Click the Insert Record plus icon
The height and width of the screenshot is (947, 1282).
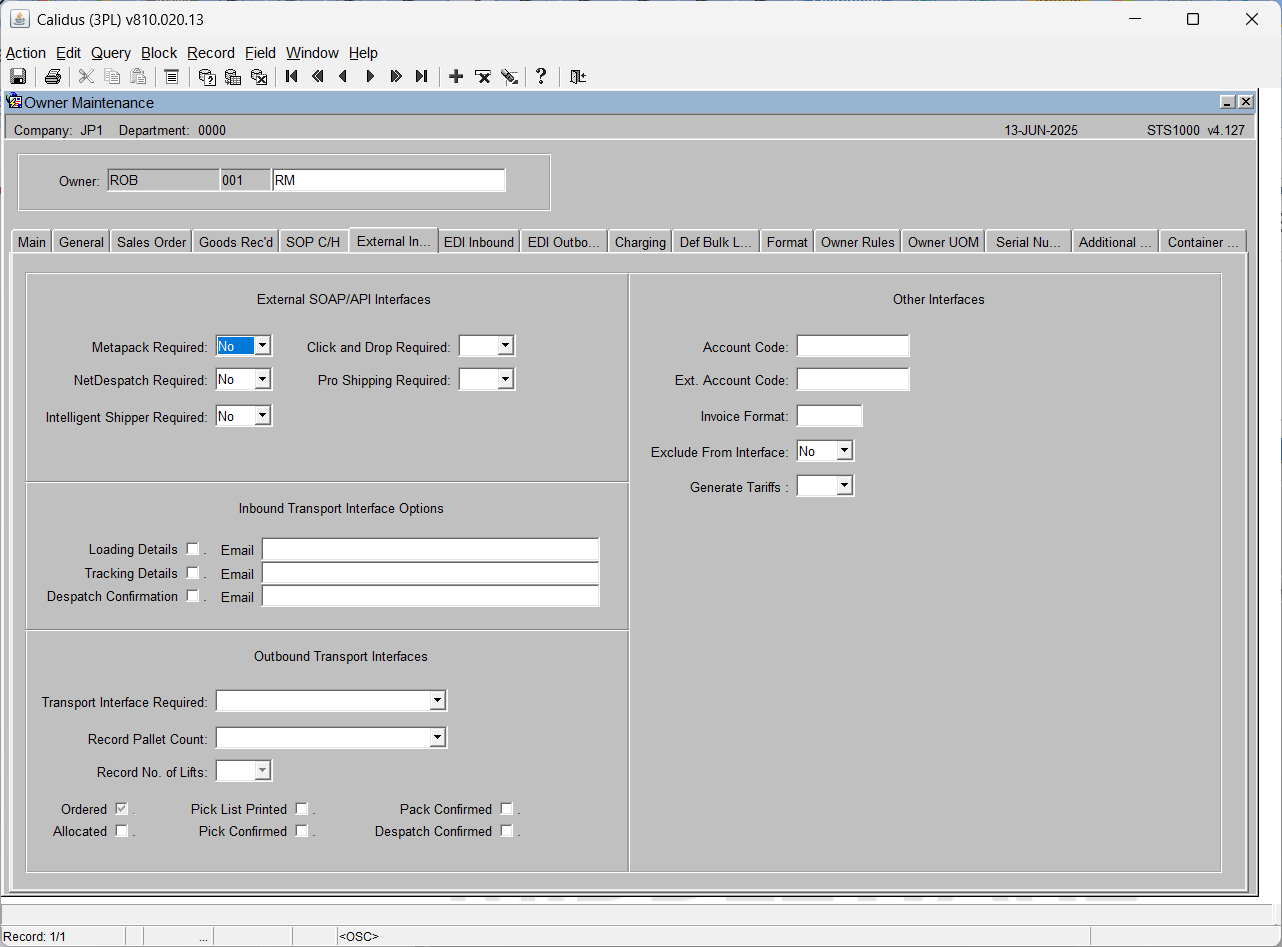click(456, 76)
